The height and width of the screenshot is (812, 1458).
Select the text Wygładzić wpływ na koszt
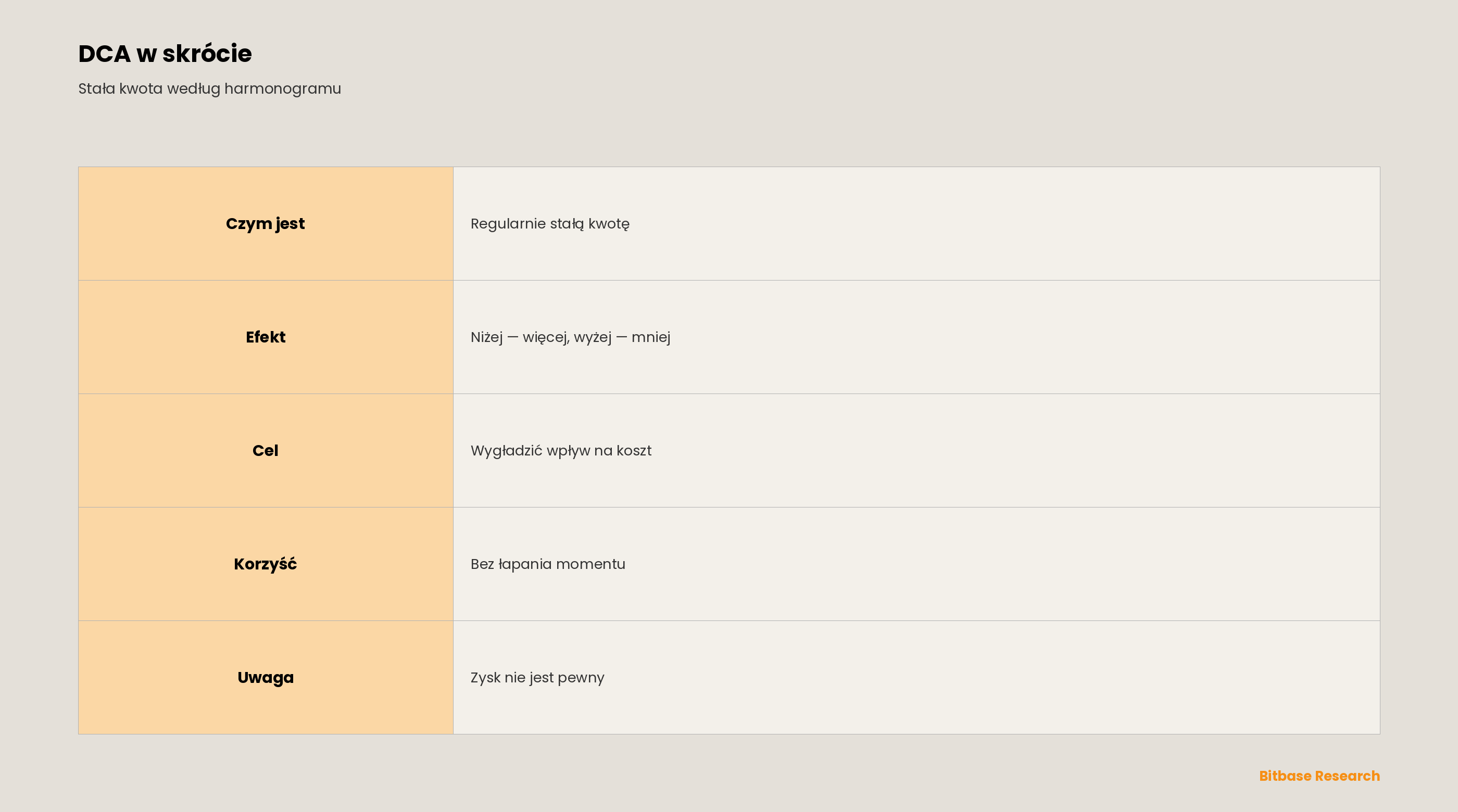pyautogui.click(x=561, y=451)
